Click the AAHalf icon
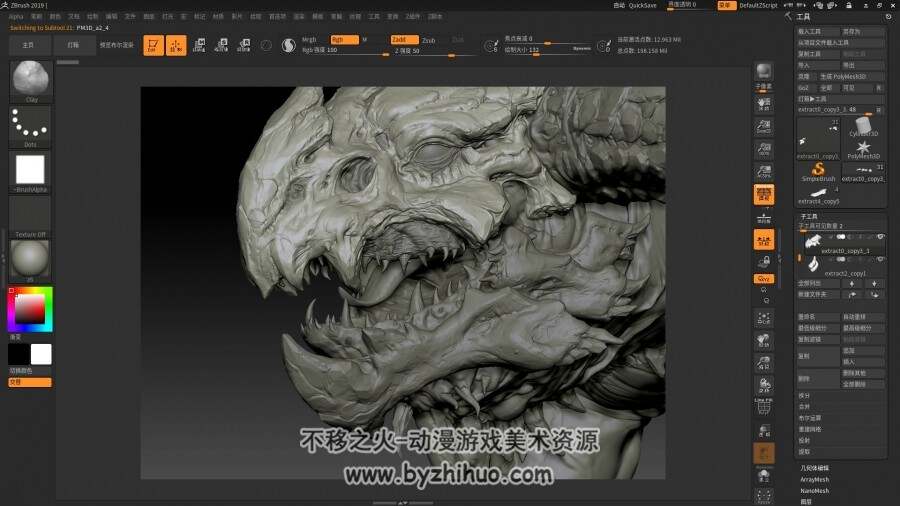The image size is (900, 506). pos(764,172)
